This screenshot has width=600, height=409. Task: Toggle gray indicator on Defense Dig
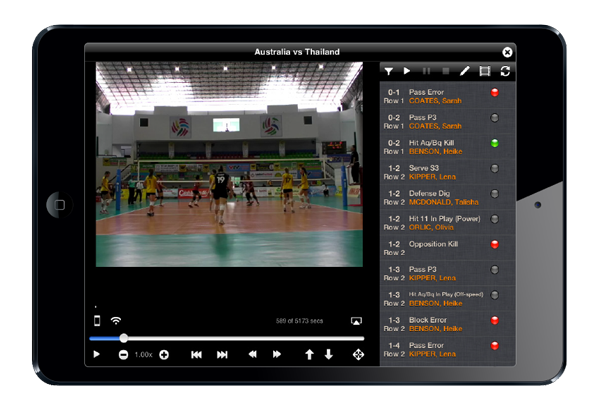[x=495, y=193]
